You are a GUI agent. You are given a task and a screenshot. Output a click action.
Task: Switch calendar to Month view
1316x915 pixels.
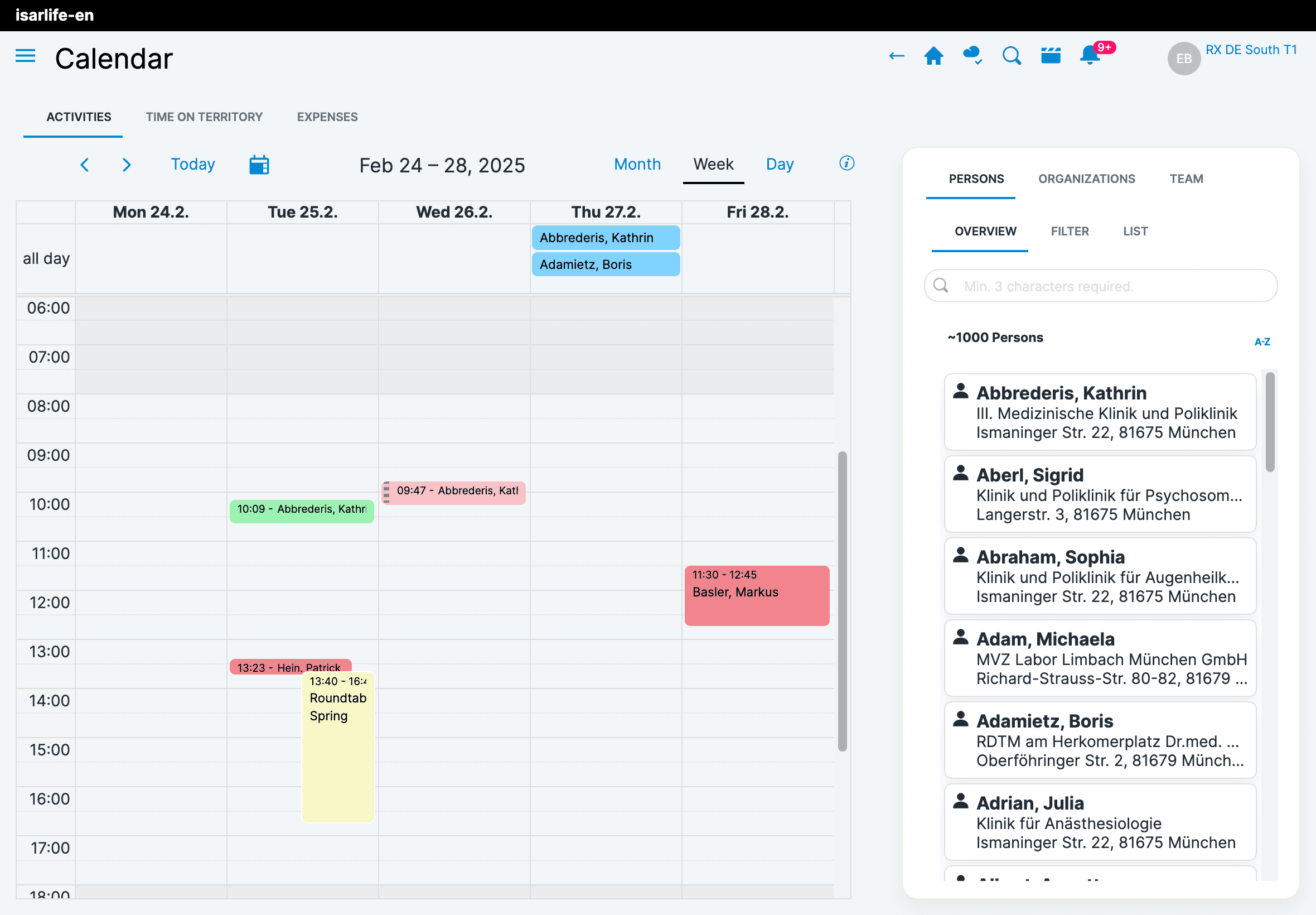(637, 165)
